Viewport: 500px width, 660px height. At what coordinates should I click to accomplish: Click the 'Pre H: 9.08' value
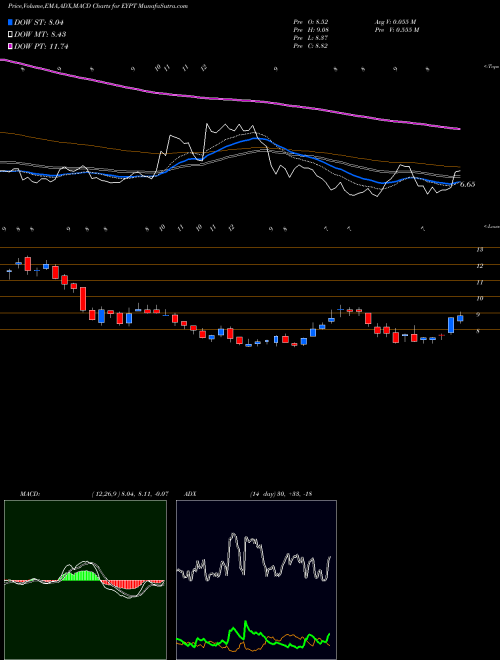(x=311, y=30)
